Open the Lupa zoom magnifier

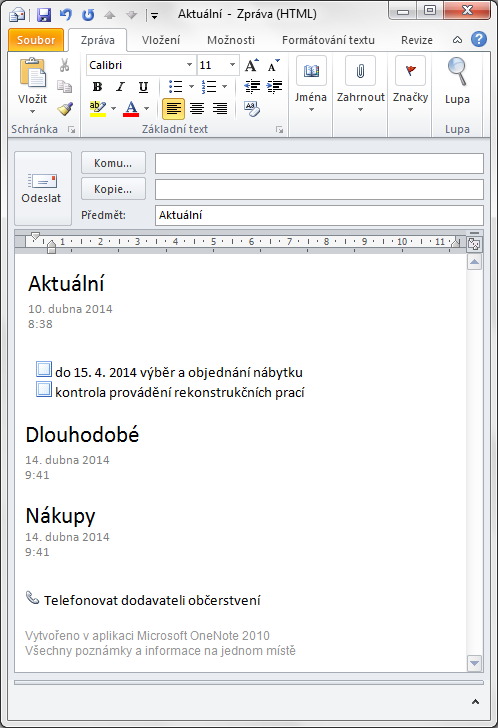457,80
